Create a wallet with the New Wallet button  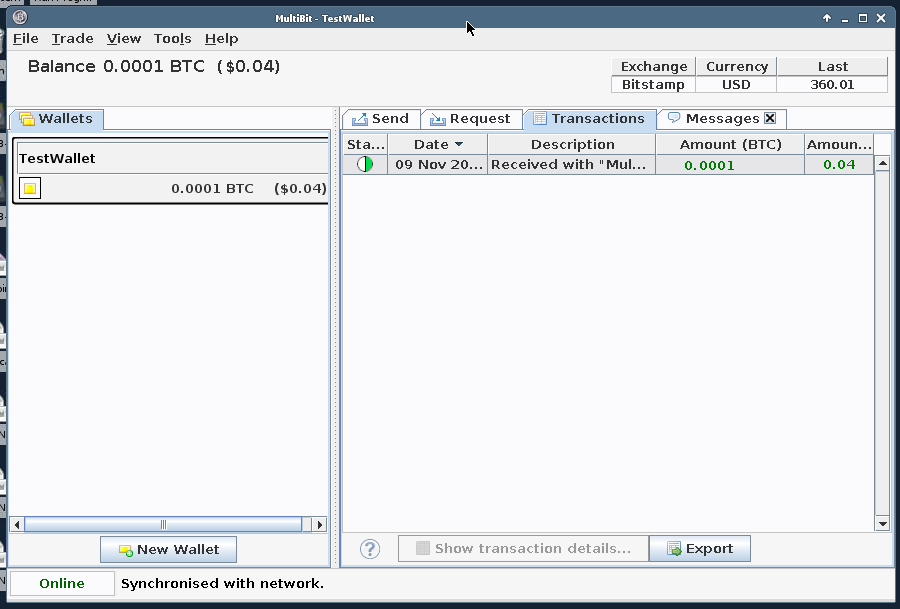[x=168, y=549]
